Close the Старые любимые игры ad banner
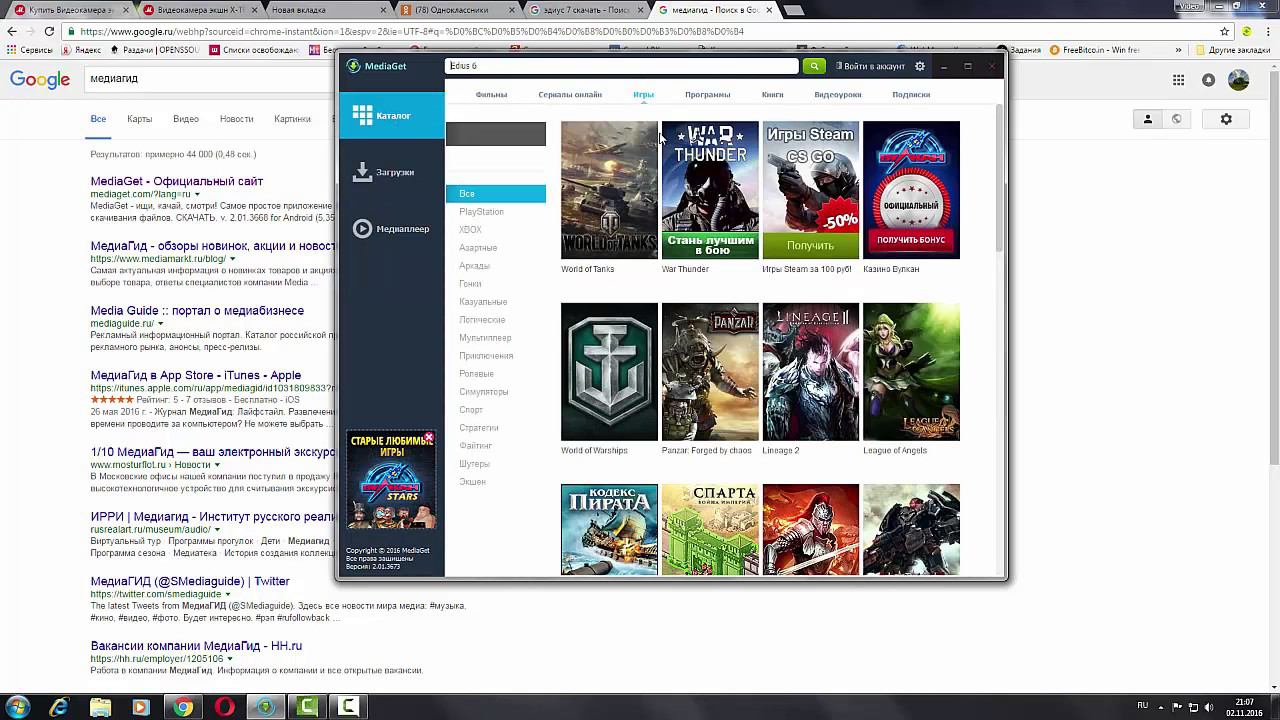This screenshot has width=1280, height=720. point(429,437)
